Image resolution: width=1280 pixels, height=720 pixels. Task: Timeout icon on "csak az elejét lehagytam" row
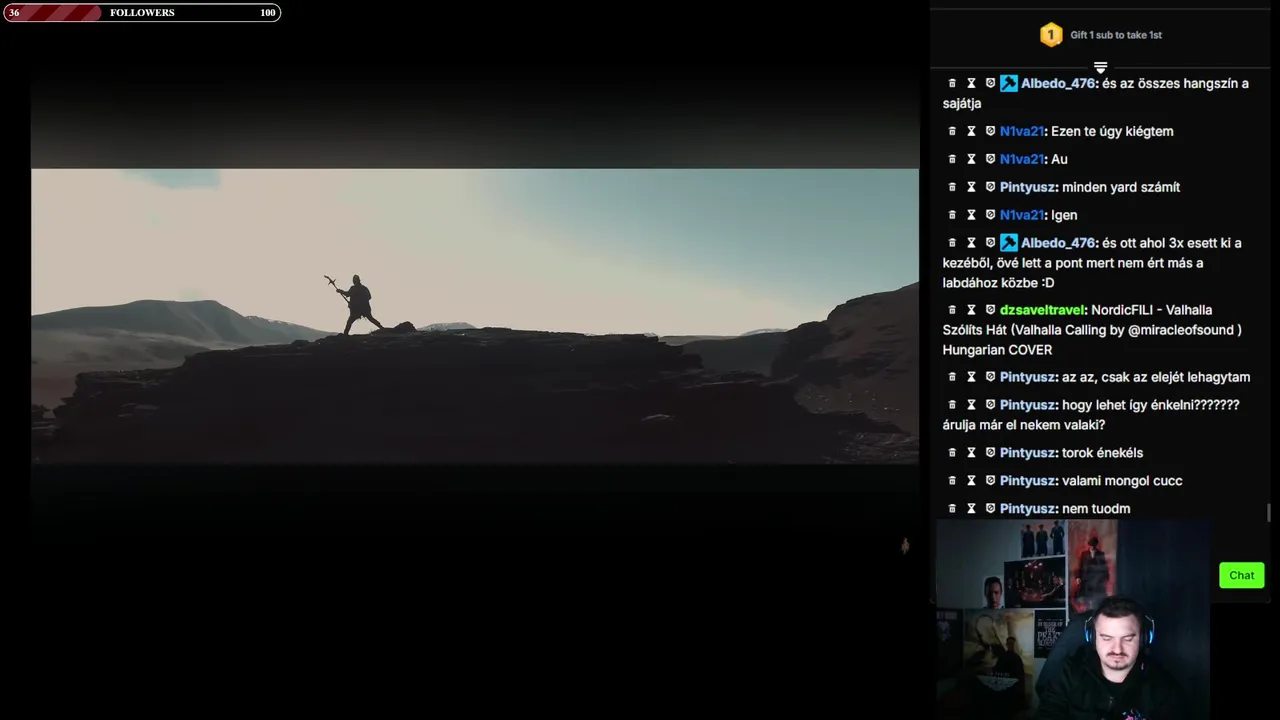click(x=971, y=377)
